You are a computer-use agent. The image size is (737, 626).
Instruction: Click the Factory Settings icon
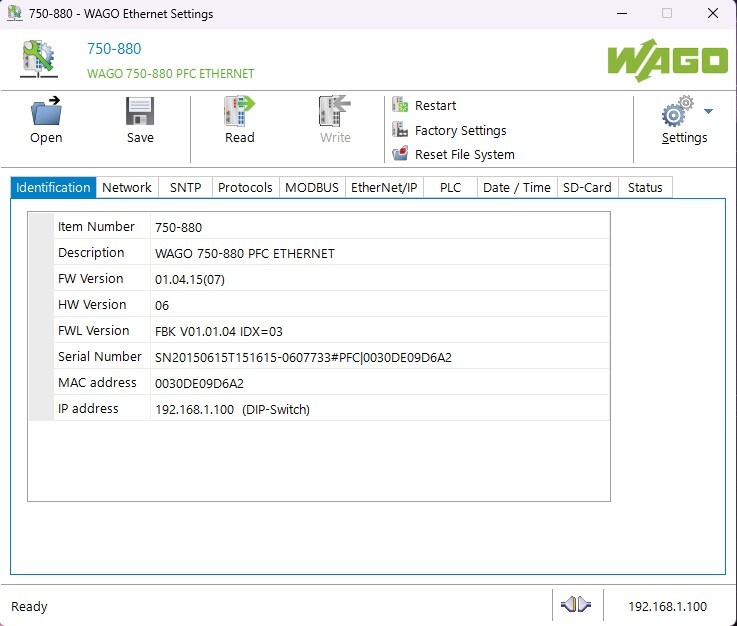point(400,129)
